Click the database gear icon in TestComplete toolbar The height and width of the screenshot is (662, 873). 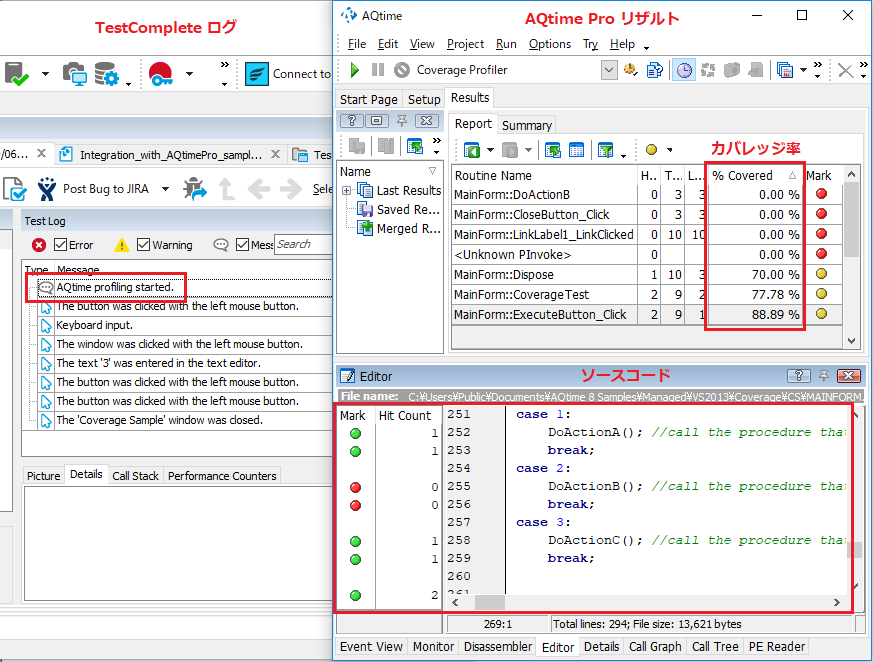click(x=107, y=74)
